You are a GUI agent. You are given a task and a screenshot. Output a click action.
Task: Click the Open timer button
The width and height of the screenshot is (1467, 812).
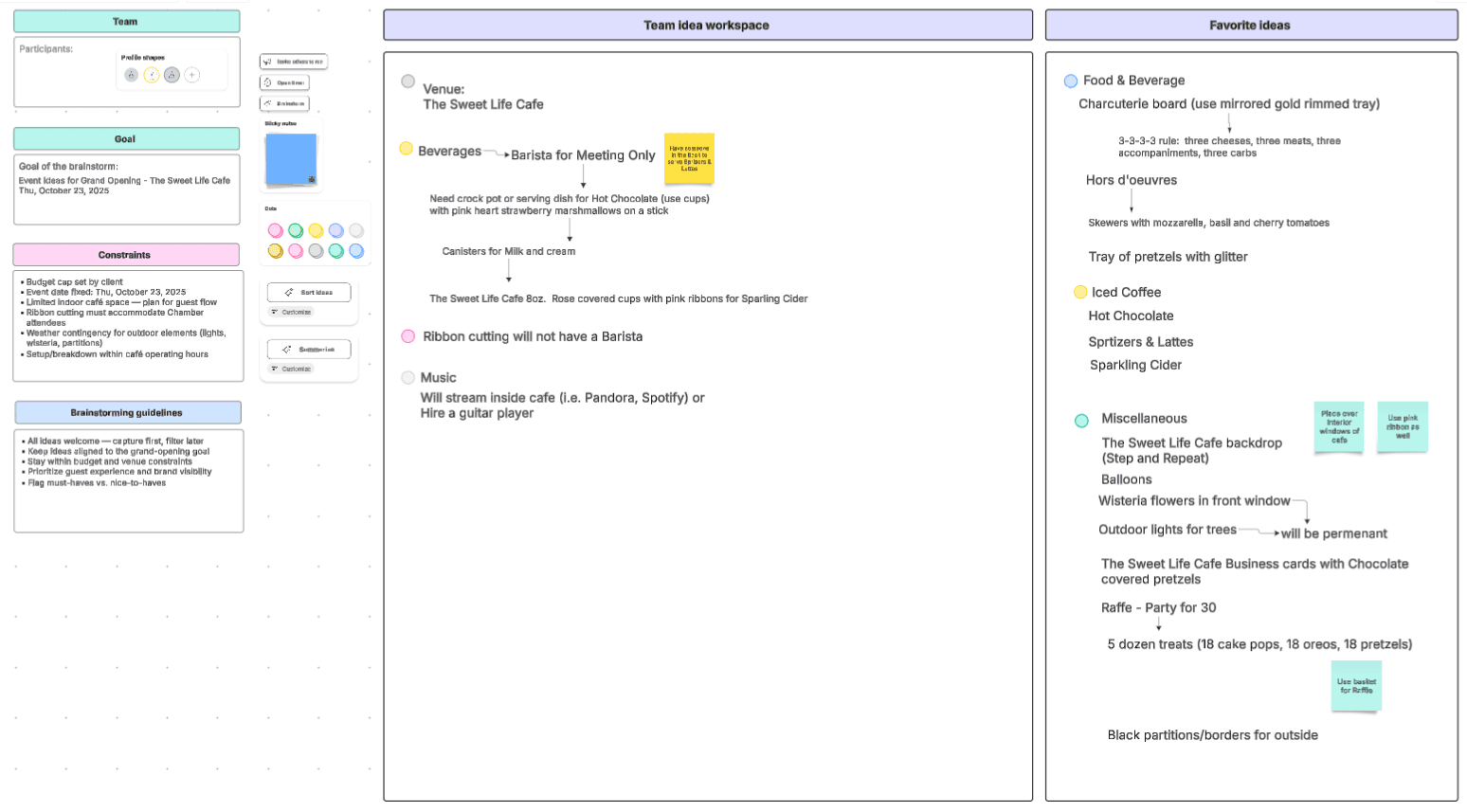pos(284,82)
